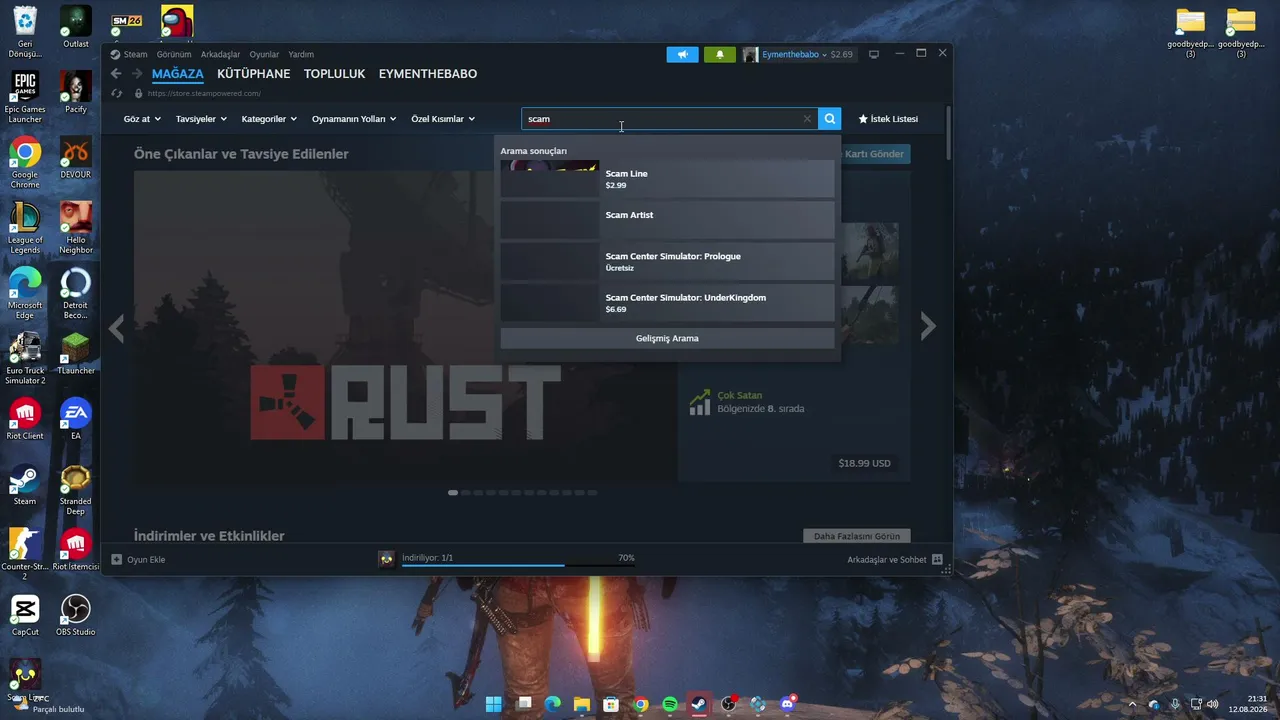
Task: Select the Counter-Strike 2 desktop icon
Action: pos(25,554)
